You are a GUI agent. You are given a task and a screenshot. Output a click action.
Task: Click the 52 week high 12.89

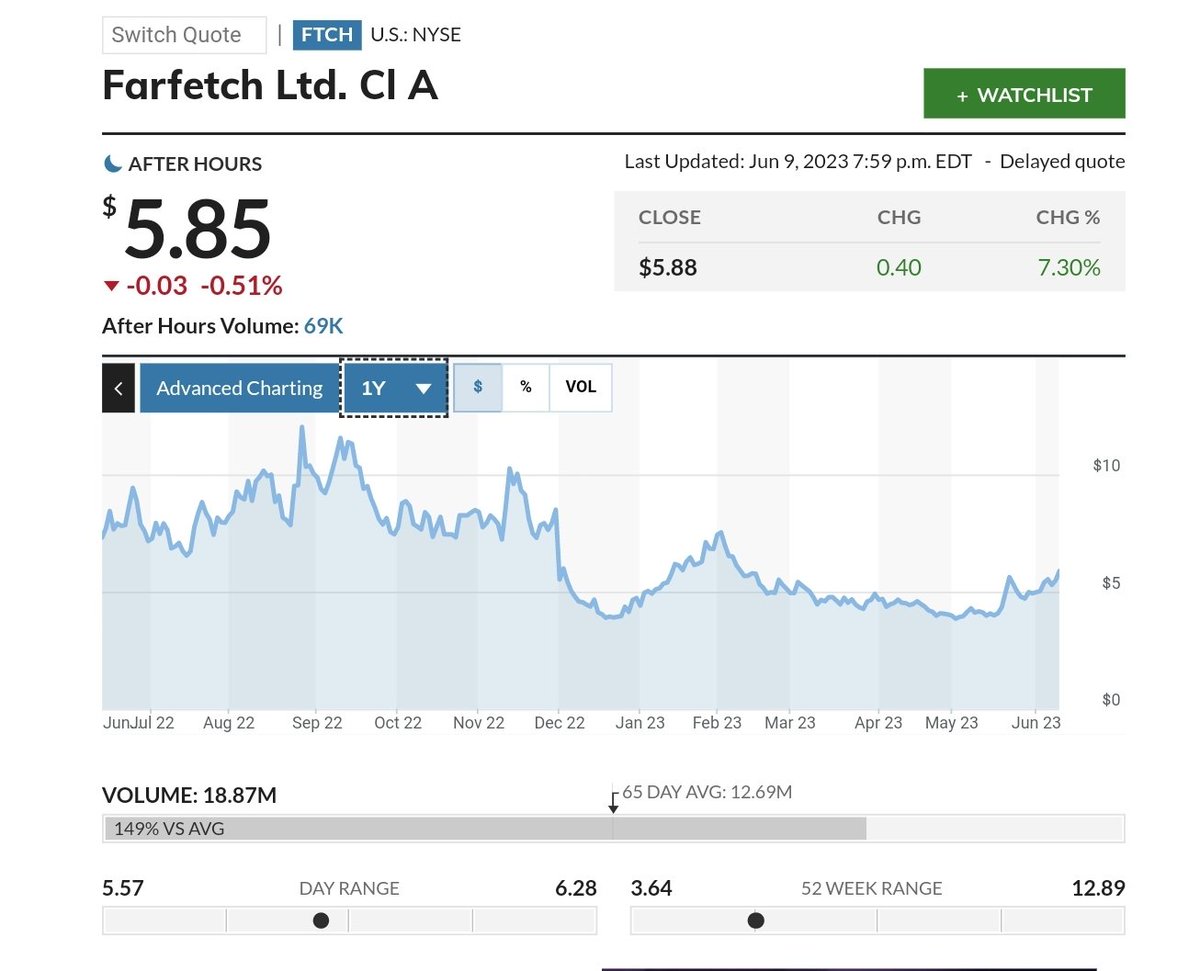tap(1099, 888)
